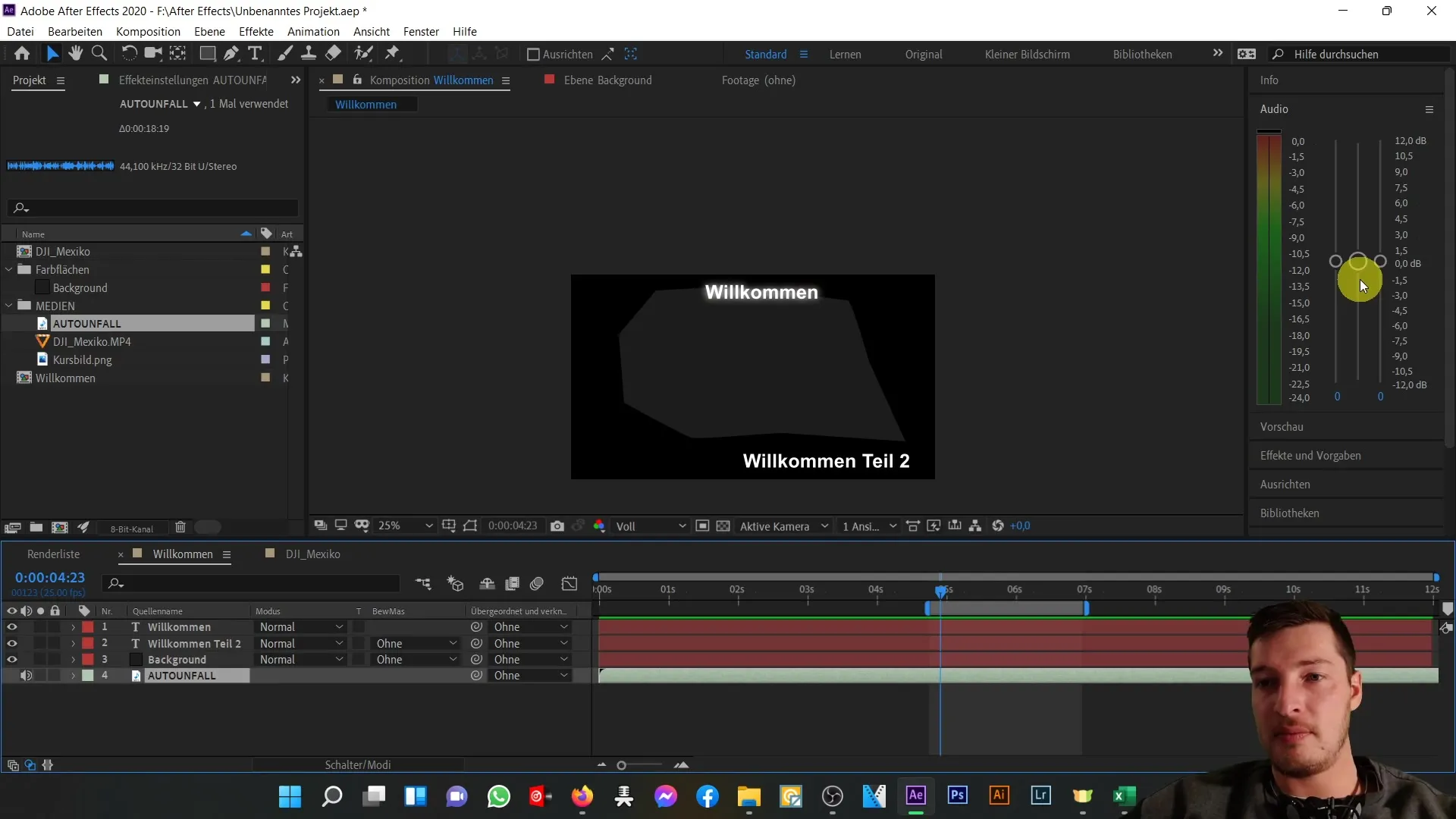Open the Fenster menu in menu bar
The height and width of the screenshot is (819, 1456).
pyautogui.click(x=421, y=31)
